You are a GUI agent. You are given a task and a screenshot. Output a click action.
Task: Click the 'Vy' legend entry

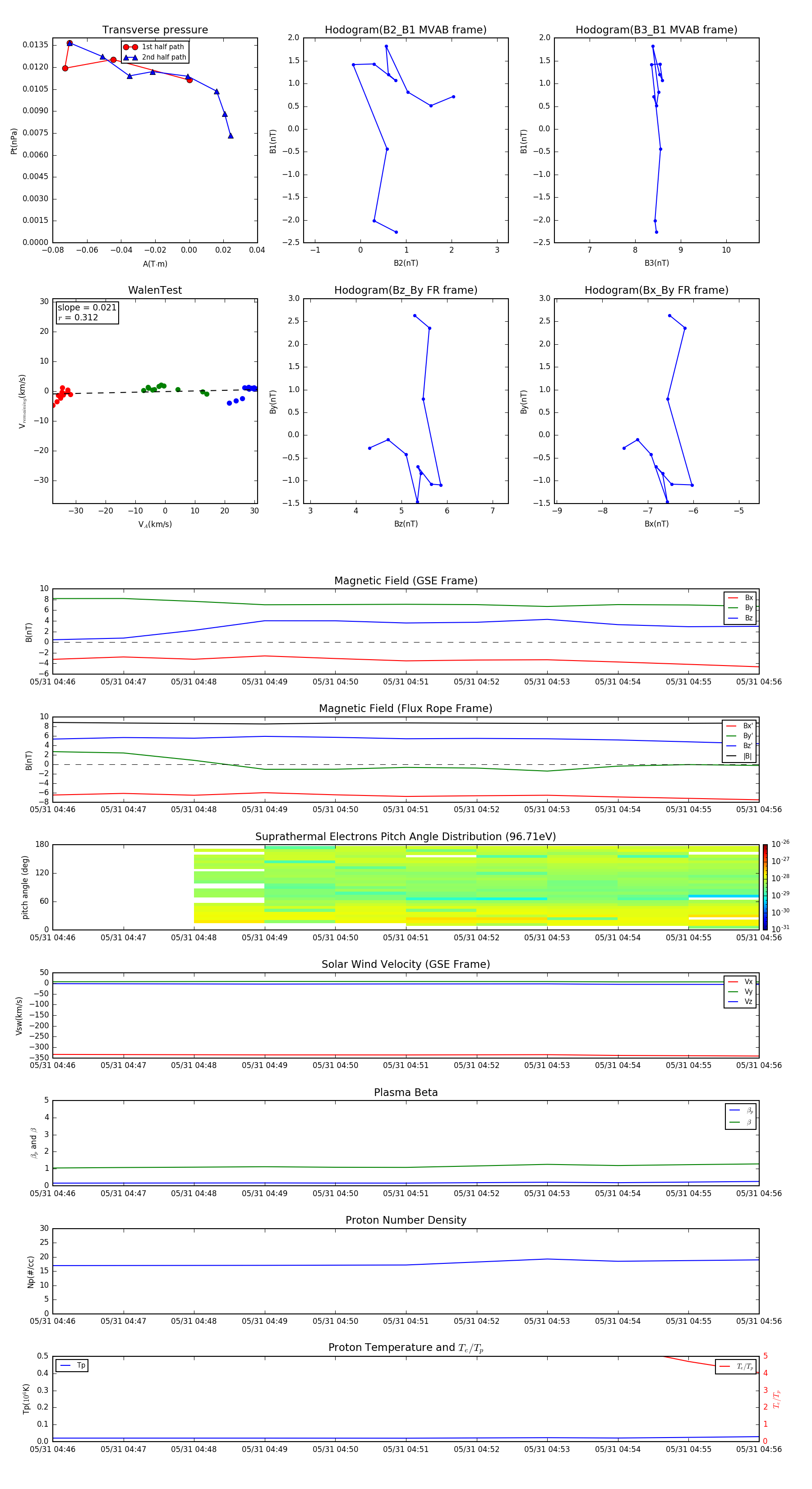(x=740, y=991)
